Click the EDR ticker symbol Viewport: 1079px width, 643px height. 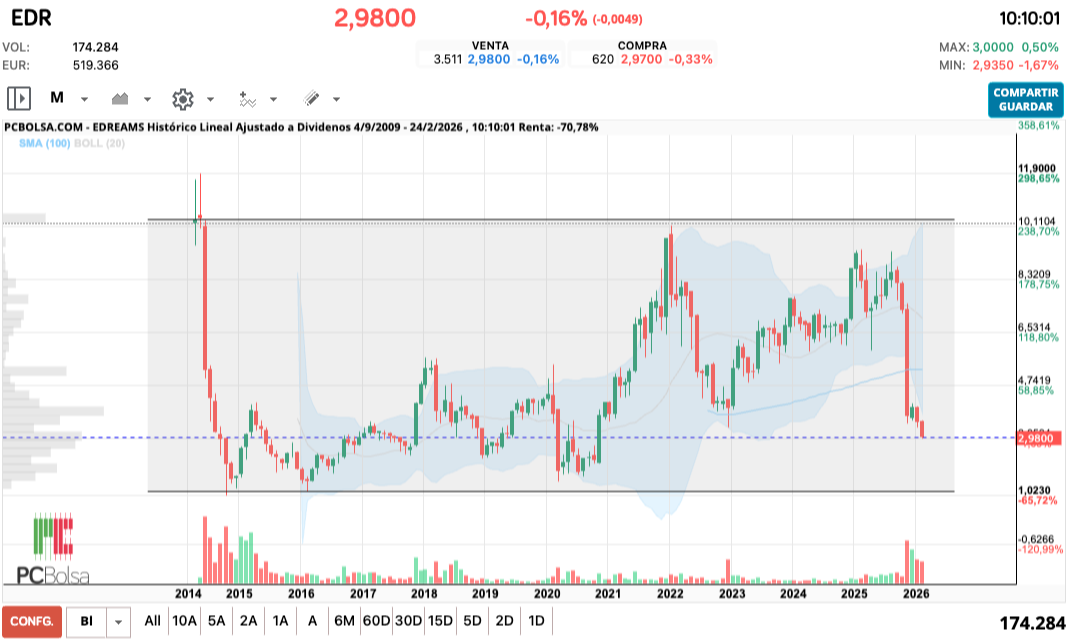pyautogui.click(x=31, y=17)
